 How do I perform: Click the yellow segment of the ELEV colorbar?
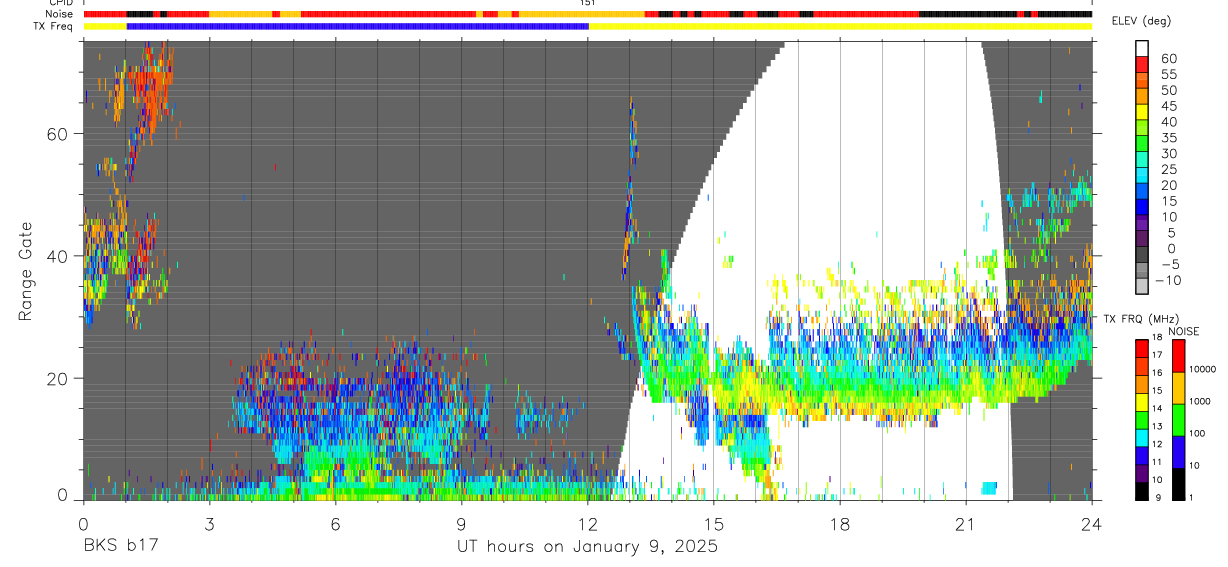(1142, 111)
